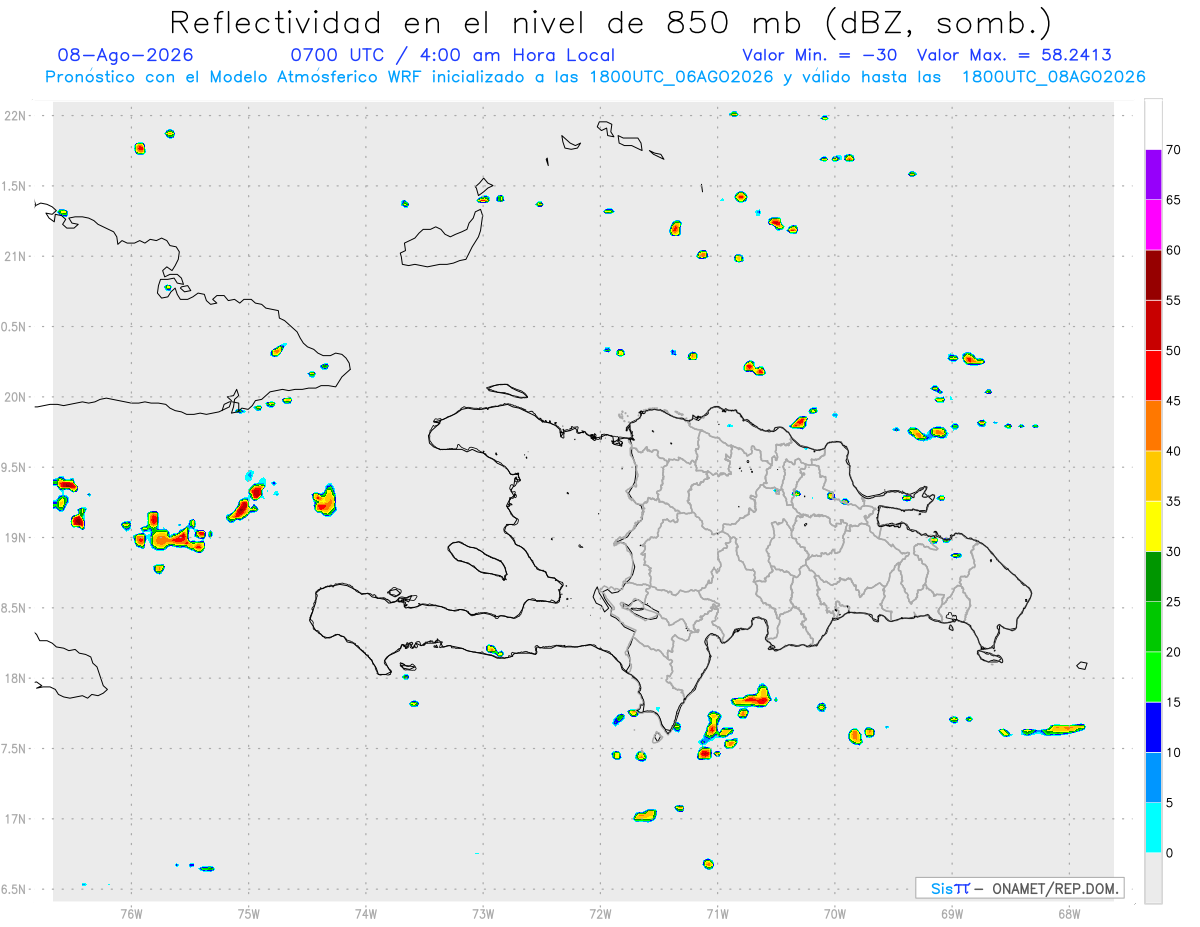Viewport: 1200px width, 927px height.
Task: Select the 'Valor Max. = 58.2413' text
Action: tap(1014, 55)
